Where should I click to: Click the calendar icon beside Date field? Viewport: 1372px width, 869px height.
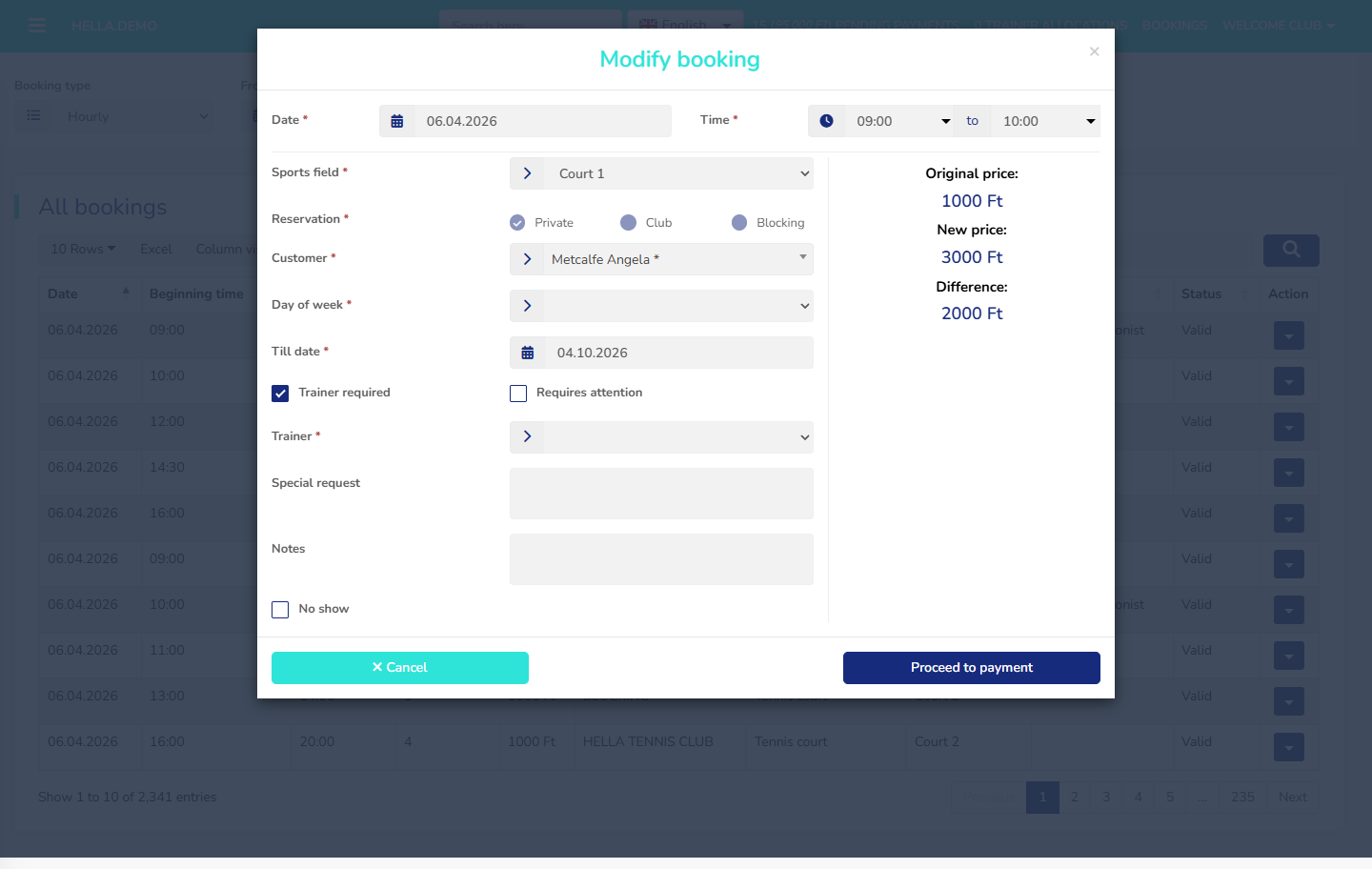pyautogui.click(x=397, y=121)
